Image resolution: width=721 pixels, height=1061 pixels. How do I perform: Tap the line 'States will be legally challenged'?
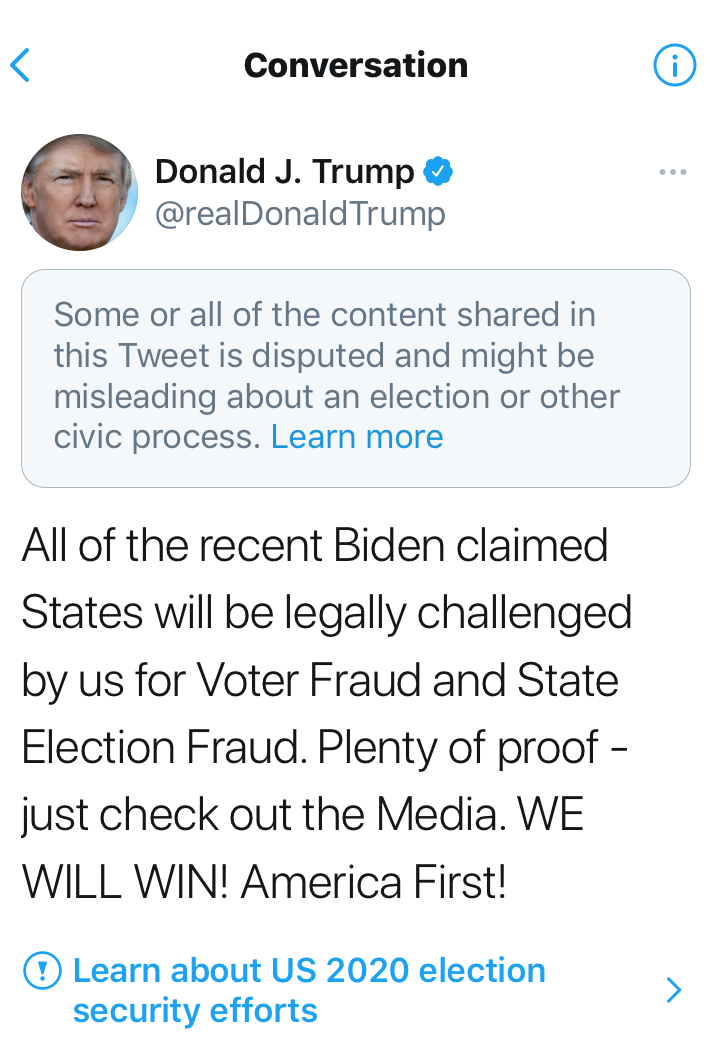point(326,613)
